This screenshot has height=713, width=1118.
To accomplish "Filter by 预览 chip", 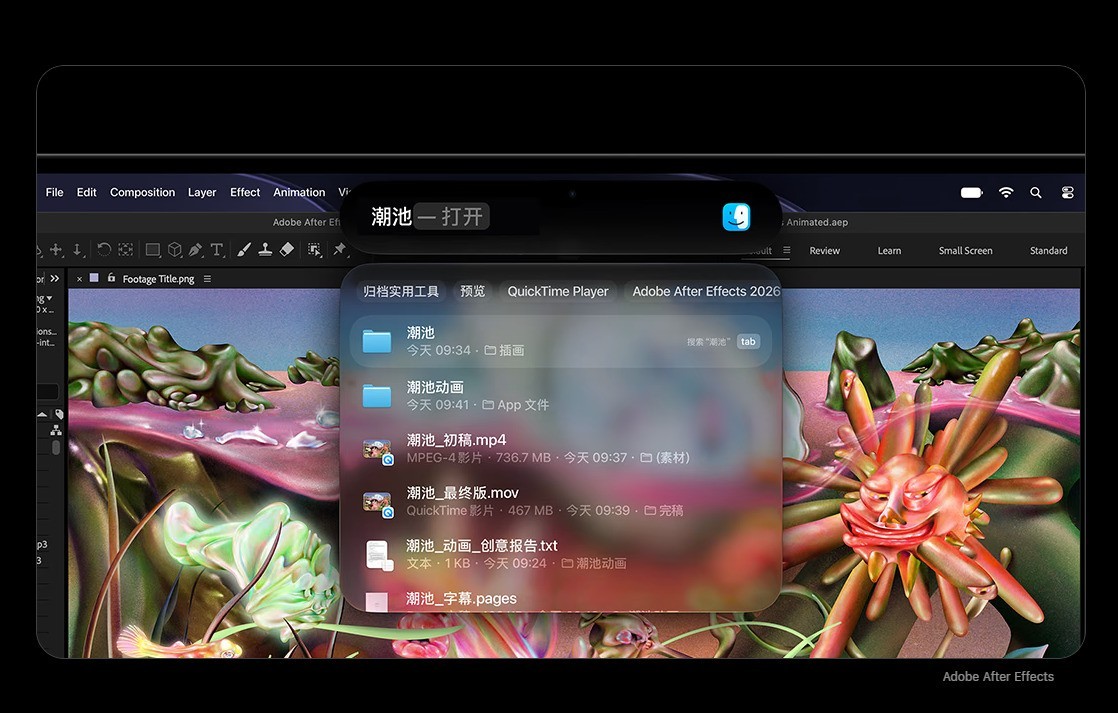I will tap(472, 291).
